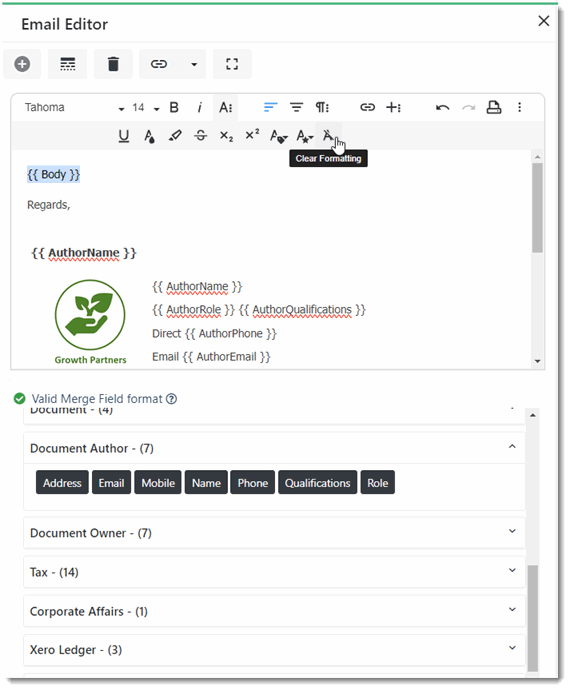
Task: Open the vertical dots more menu
Action: [519, 107]
